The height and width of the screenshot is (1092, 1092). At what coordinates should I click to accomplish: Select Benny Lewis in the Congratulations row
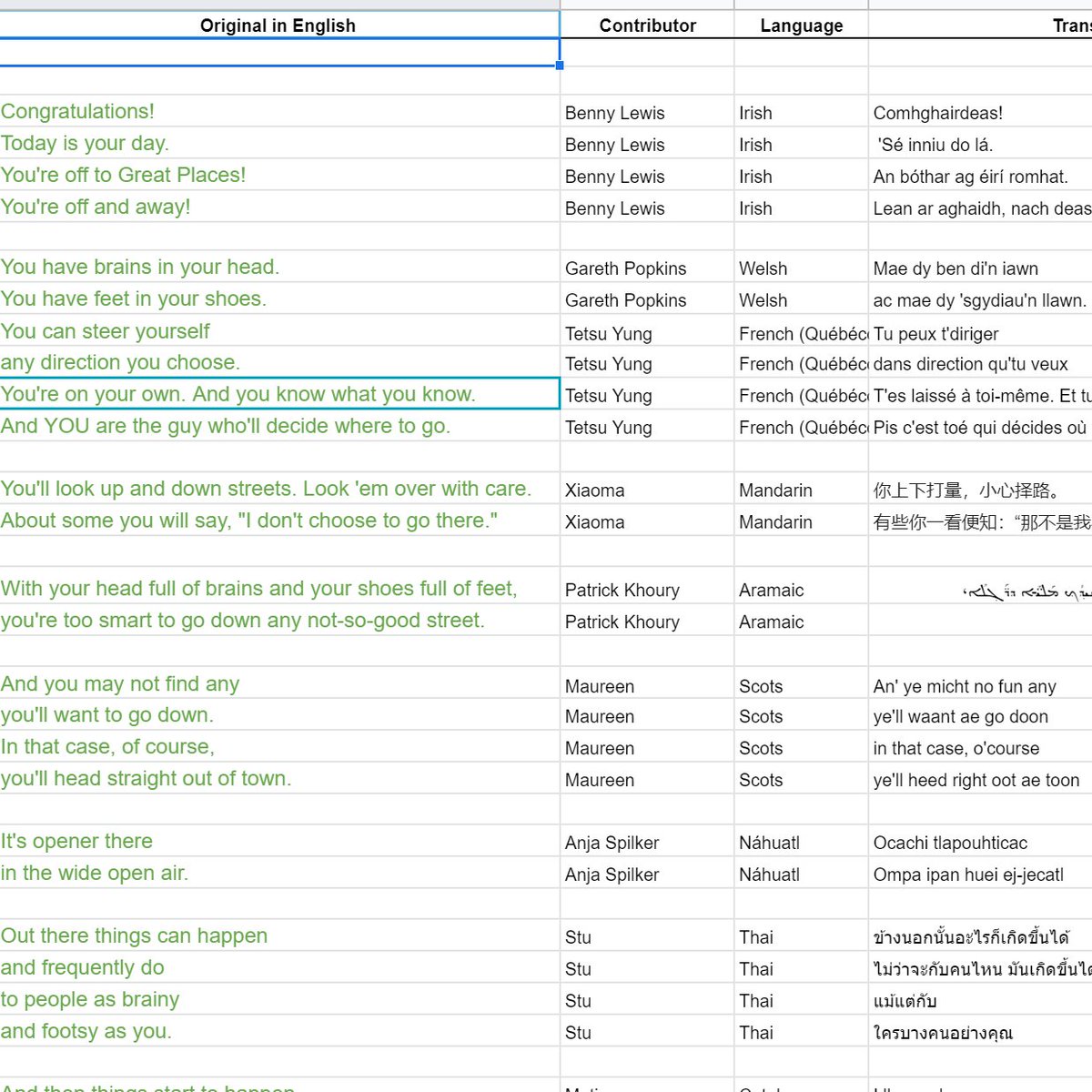pyautogui.click(x=647, y=112)
